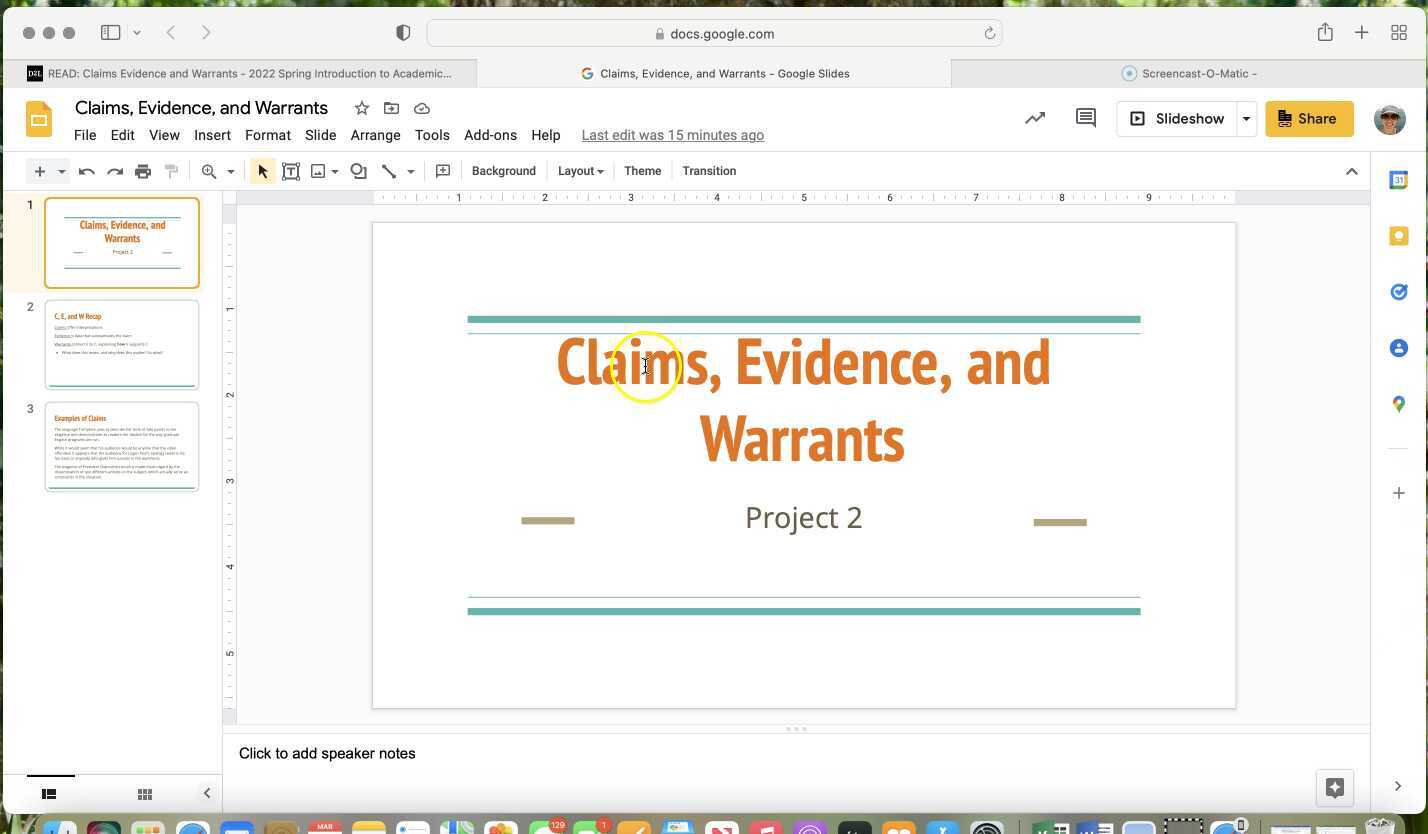Open the Arrange menu
This screenshot has width=1428, height=834.
coord(375,135)
